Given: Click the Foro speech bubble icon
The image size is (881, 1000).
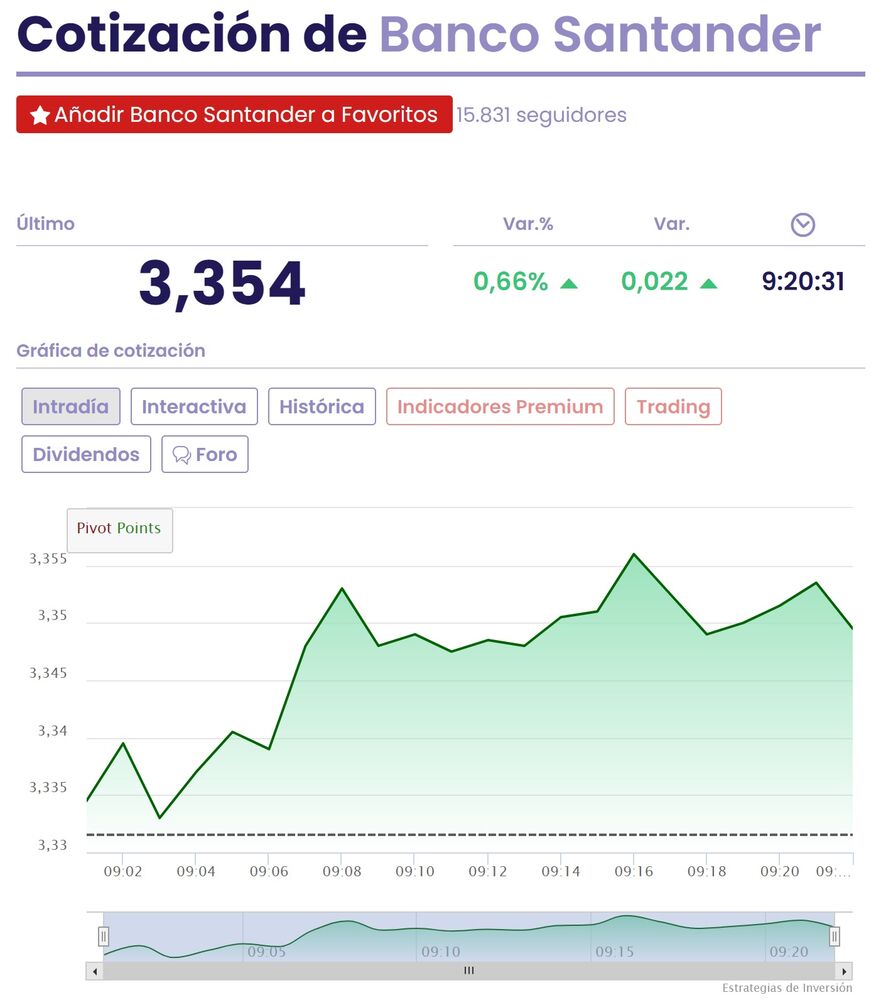Looking at the screenshot, I should [x=181, y=455].
